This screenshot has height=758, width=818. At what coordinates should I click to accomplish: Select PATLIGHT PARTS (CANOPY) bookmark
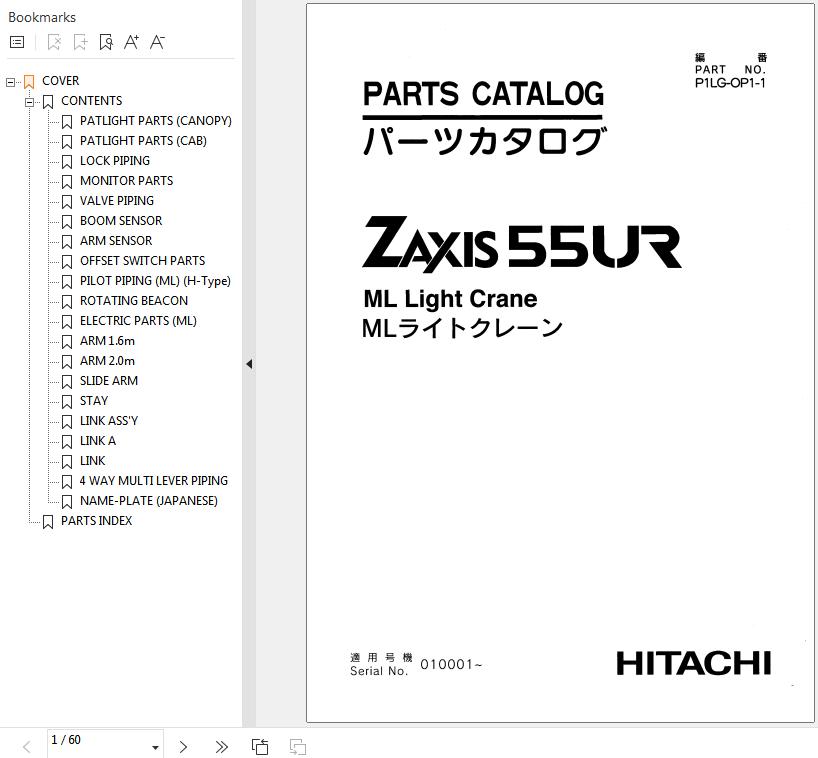(155, 121)
